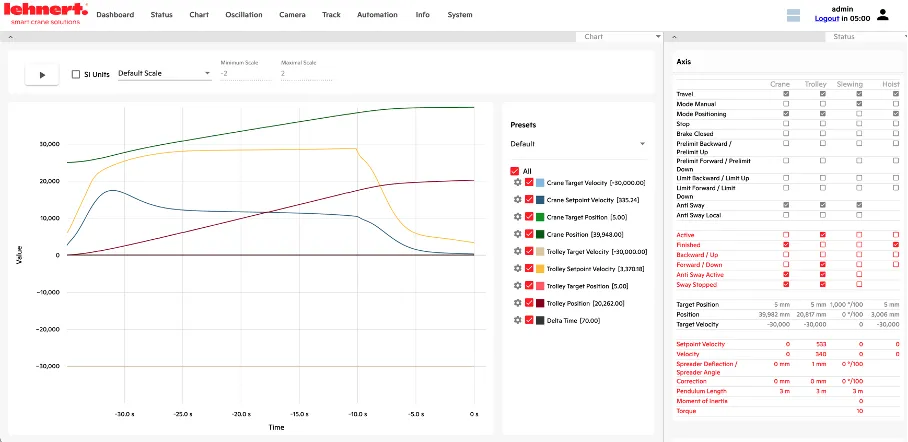Image resolution: width=908 pixels, height=442 pixels.
Task: Open the Chart panel selector dropdown
Action: (620, 36)
